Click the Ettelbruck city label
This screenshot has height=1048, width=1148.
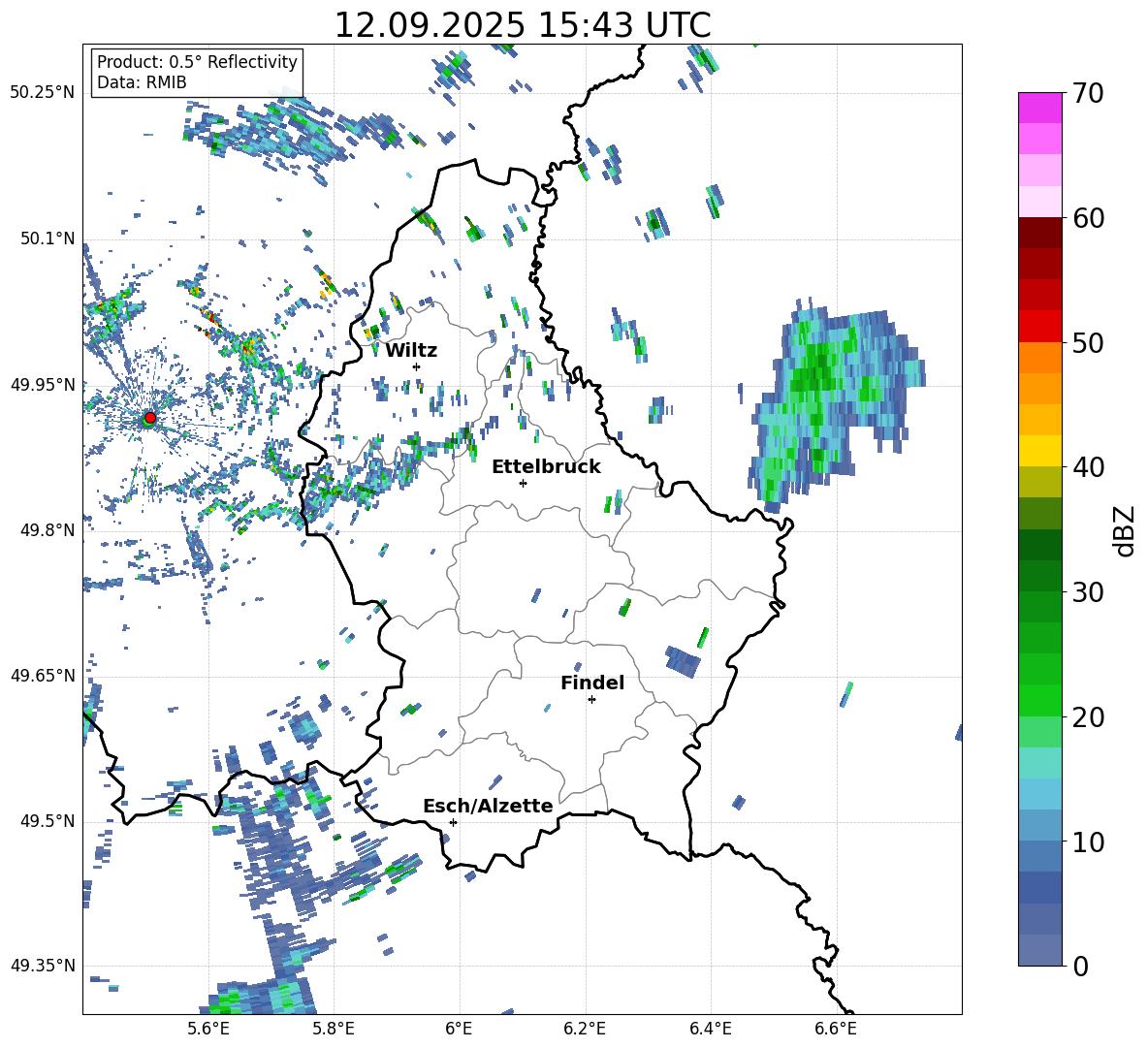point(546,467)
